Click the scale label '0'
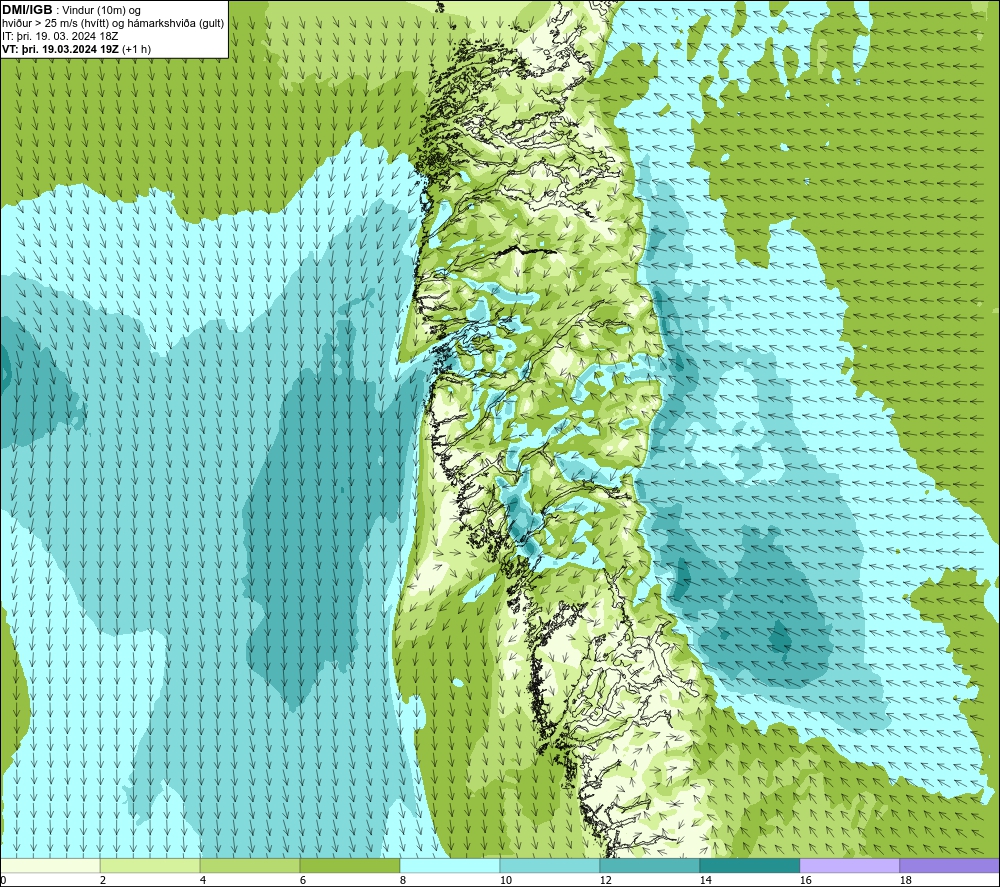Screen dimensions: 1000x887 tap(3, 880)
